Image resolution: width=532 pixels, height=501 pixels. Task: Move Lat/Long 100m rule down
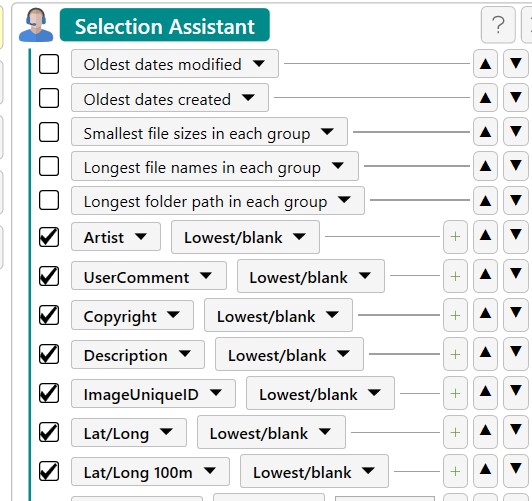pos(516,471)
